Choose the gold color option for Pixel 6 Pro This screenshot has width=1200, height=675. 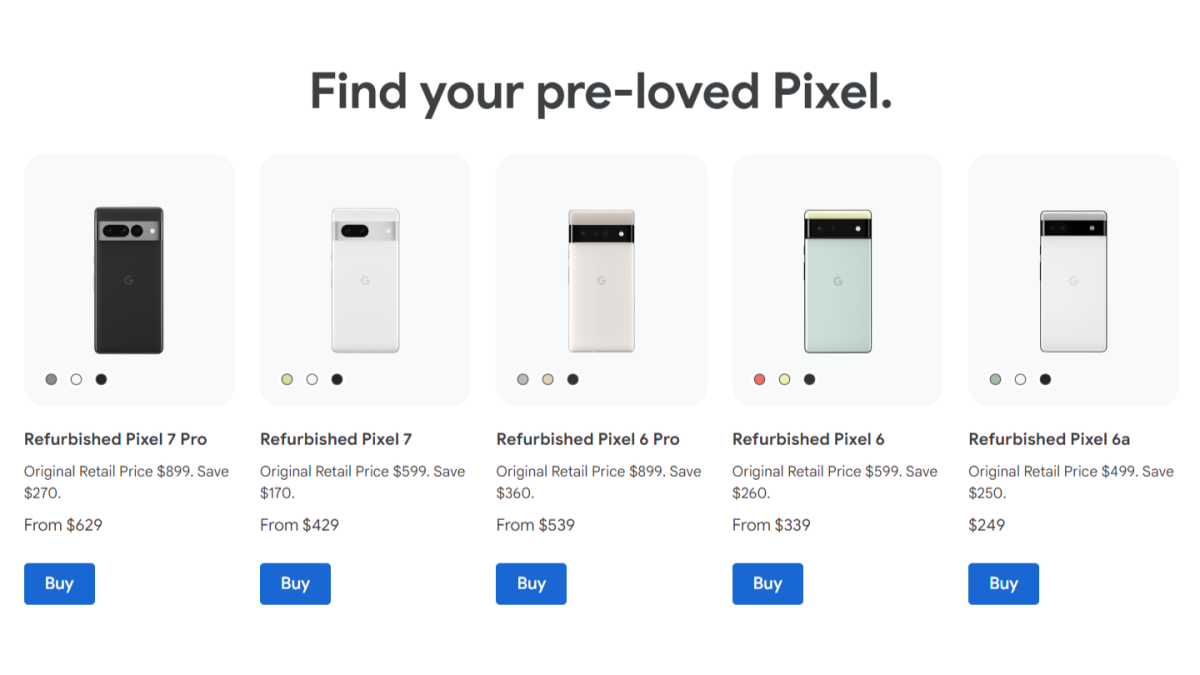pyautogui.click(x=548, y=379)
